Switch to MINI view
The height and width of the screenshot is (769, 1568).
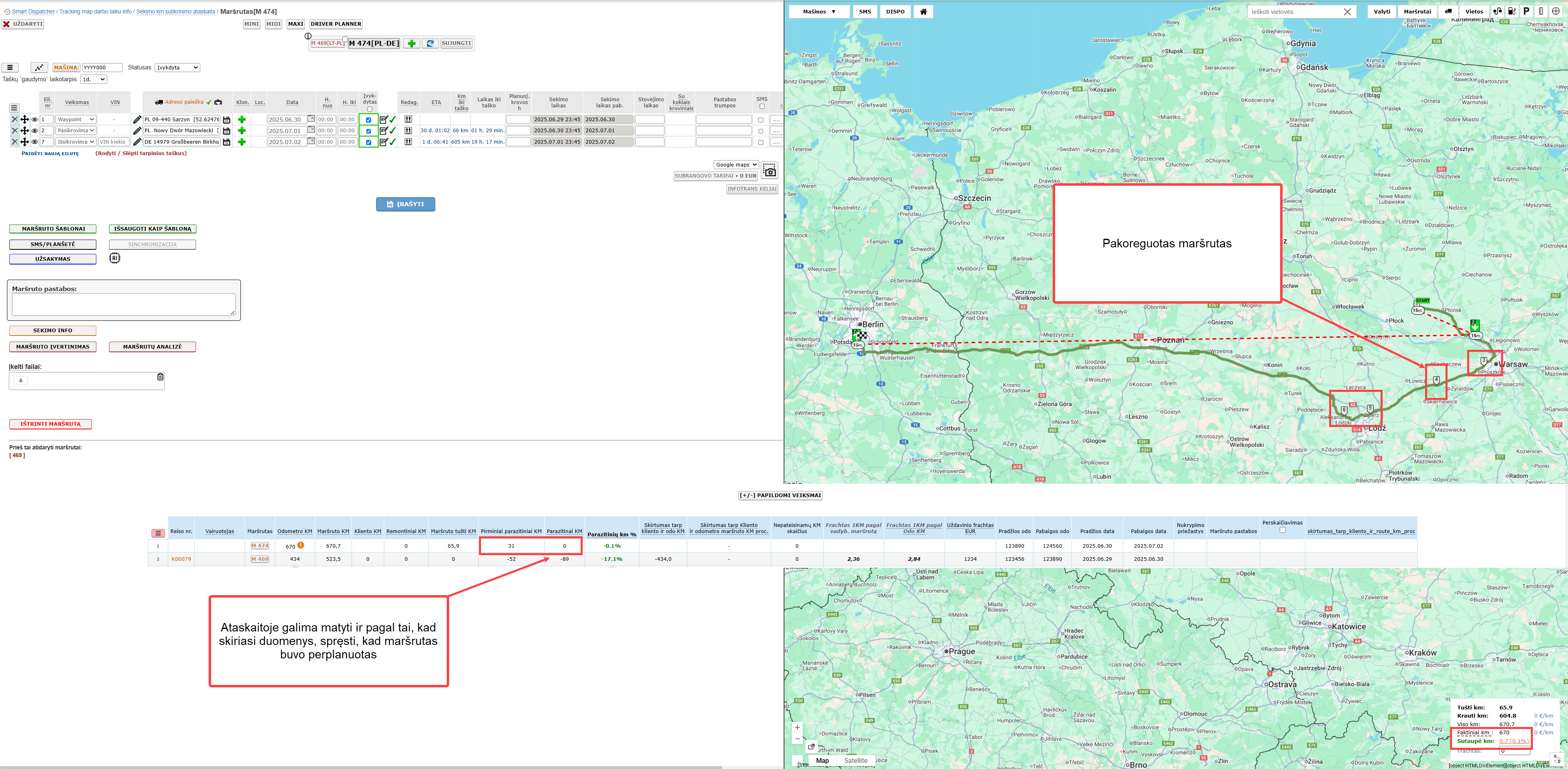[x=252, y=24]
